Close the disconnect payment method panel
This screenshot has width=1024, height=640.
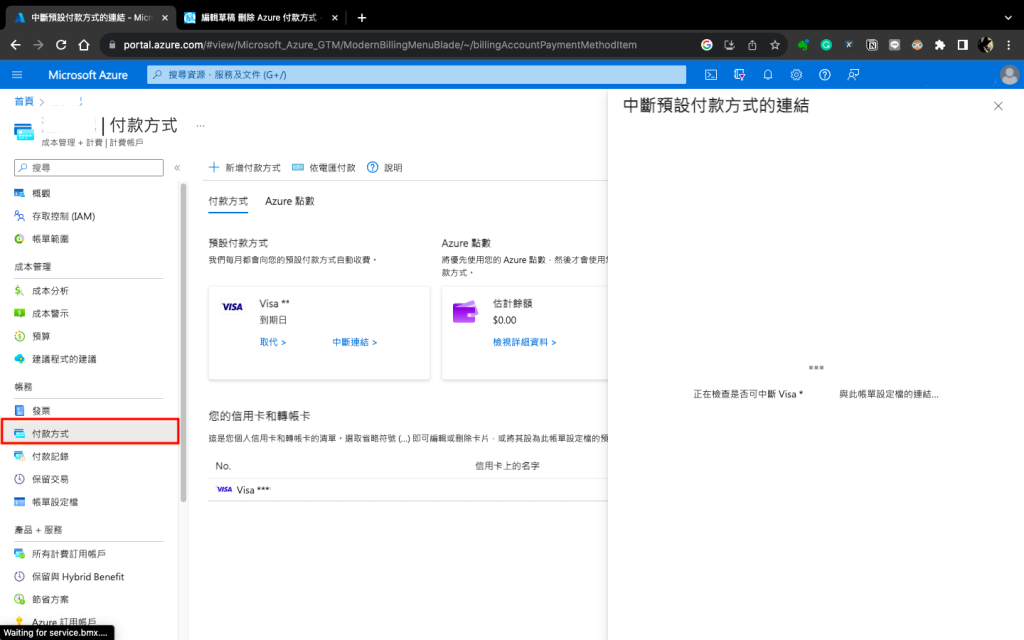point(998,106)
